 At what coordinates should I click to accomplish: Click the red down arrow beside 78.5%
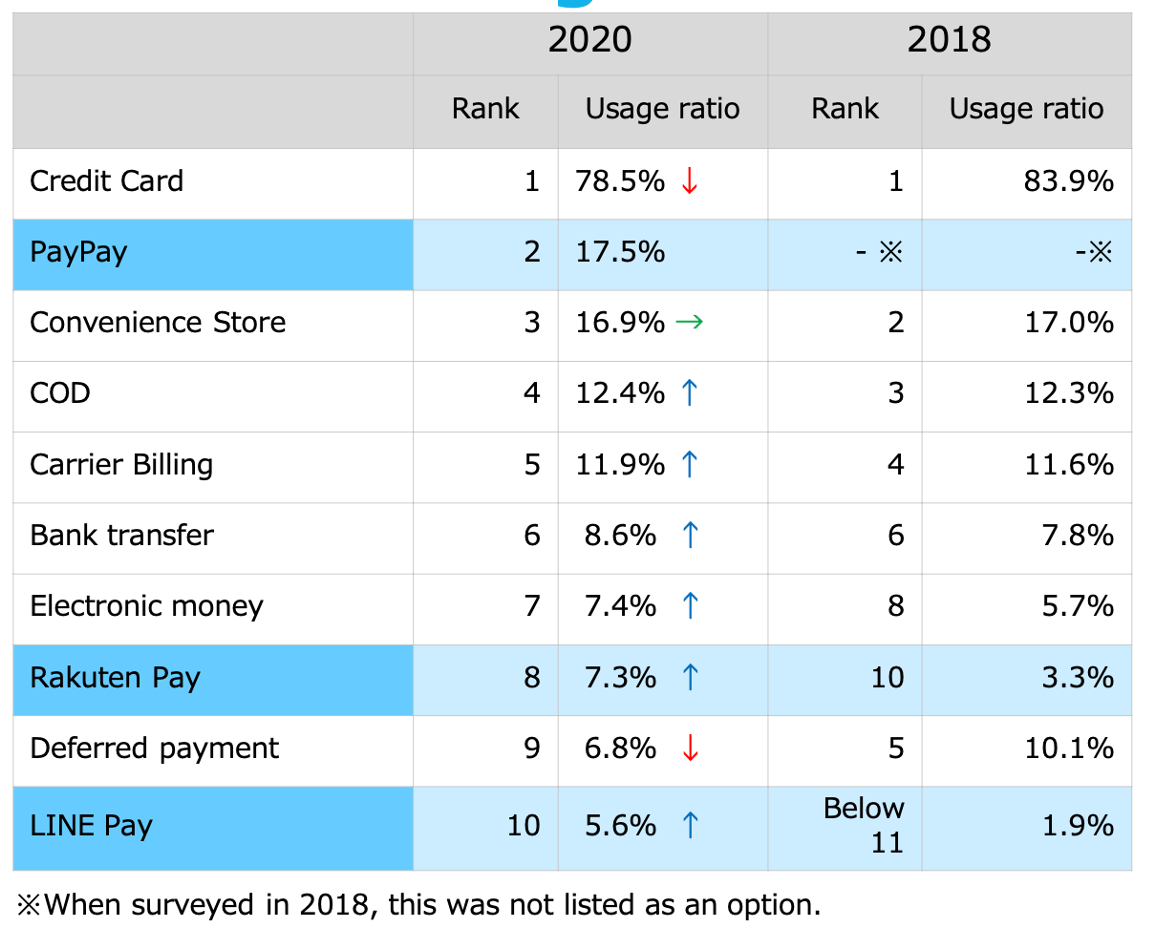689,181
